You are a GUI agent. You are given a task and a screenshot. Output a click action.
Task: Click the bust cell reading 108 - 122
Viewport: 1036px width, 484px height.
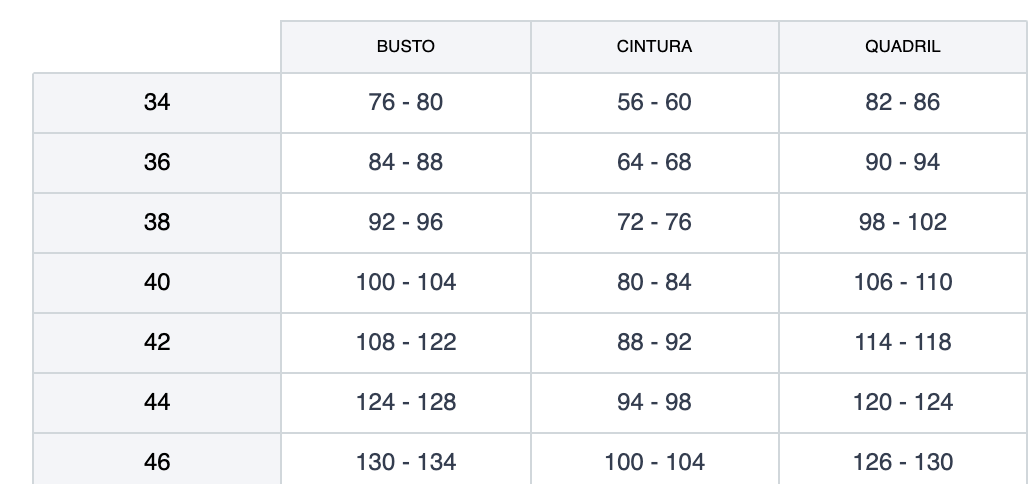click(405, 342)
